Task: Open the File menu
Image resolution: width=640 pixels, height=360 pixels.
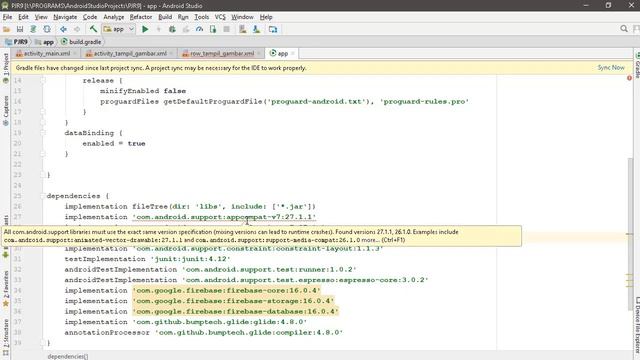Action: tap(7, 17)
